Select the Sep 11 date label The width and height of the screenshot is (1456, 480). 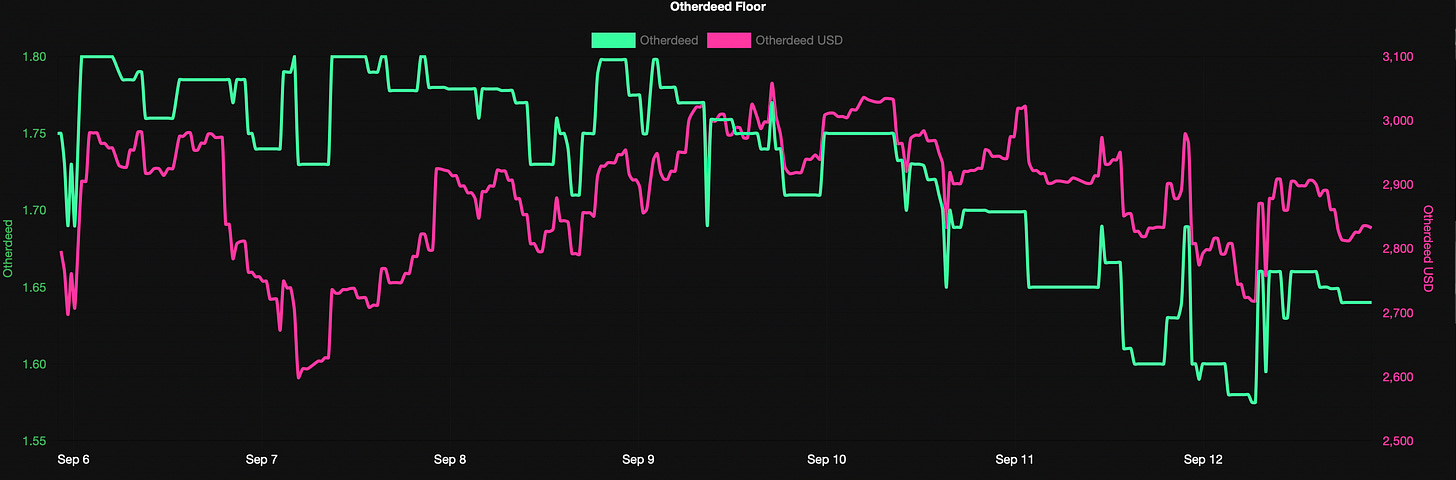point(1014,460)
